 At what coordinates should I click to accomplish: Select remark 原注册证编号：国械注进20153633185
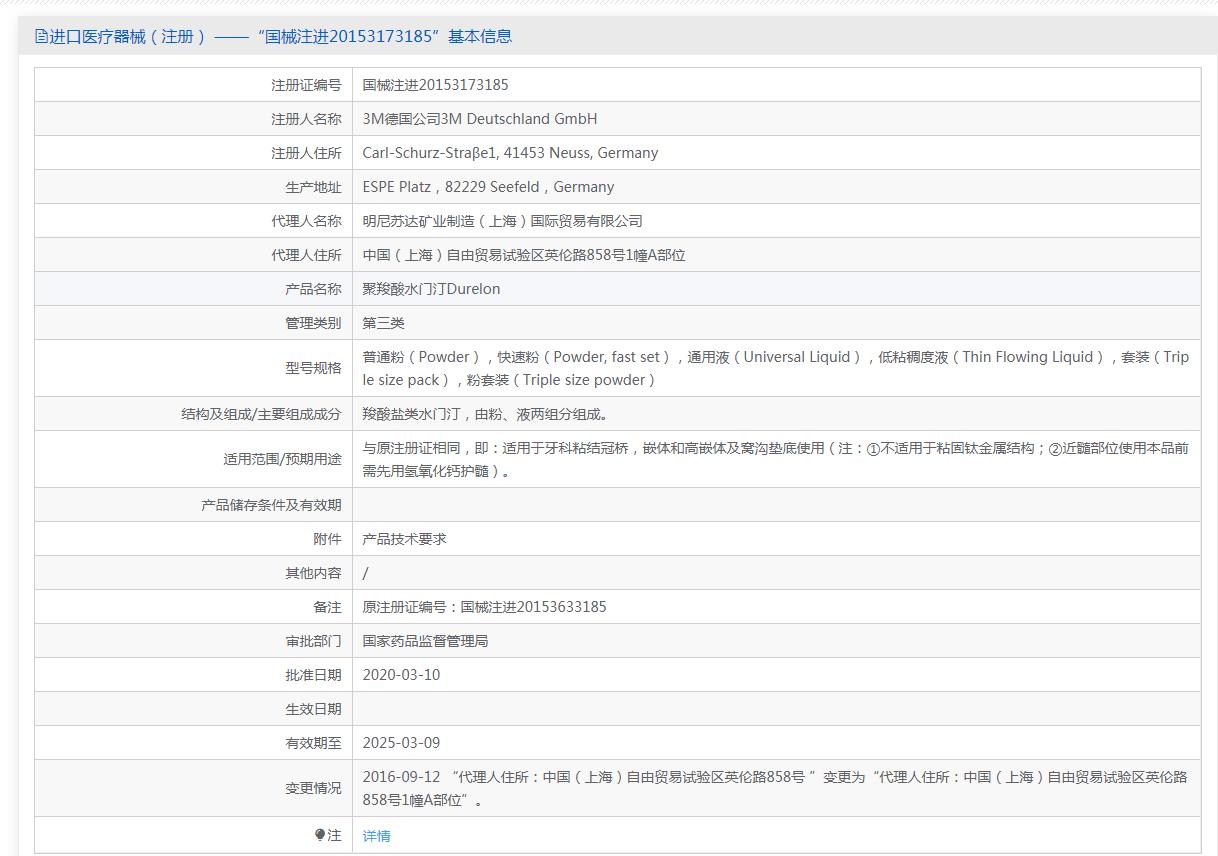click(485, 607)
